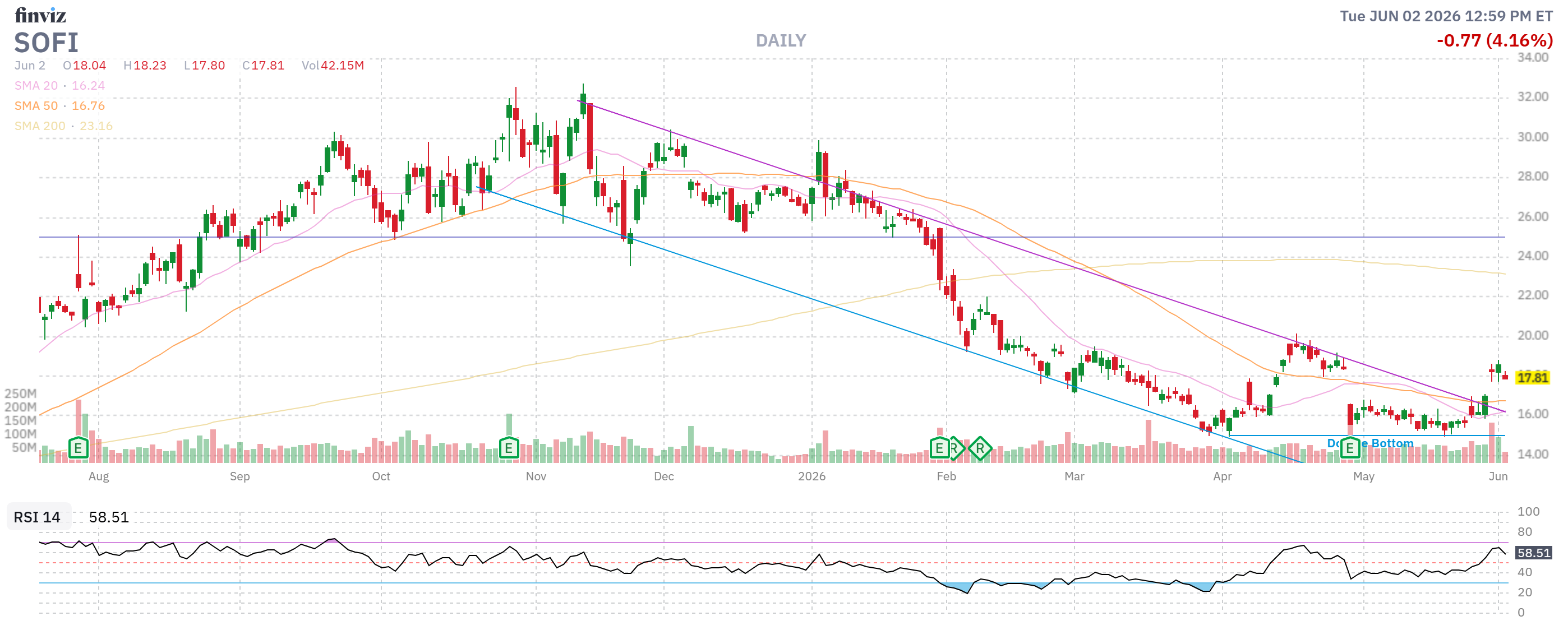1568x630 pixels.
Task: Click the volume value 42.15M
Action: click(x=342, y=66)
